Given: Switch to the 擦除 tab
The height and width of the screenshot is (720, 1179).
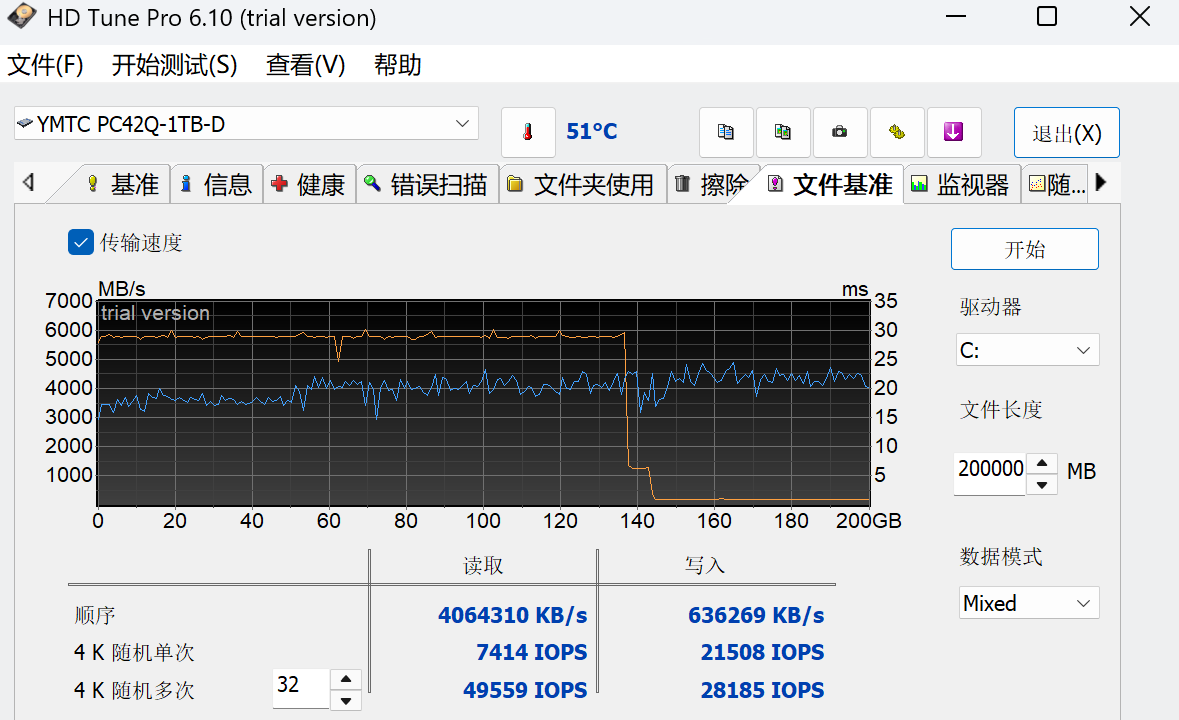Looking at the screenshot, I should [x=713, y=184].
